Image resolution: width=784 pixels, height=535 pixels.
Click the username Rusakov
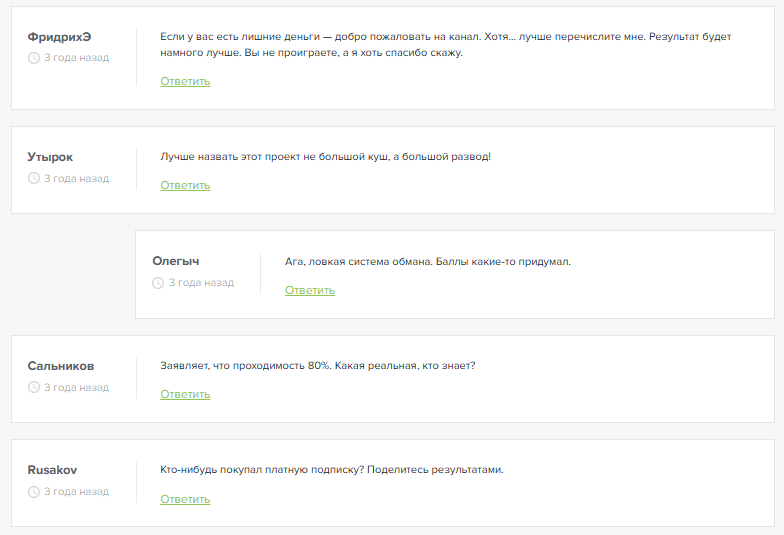point(52,470)
